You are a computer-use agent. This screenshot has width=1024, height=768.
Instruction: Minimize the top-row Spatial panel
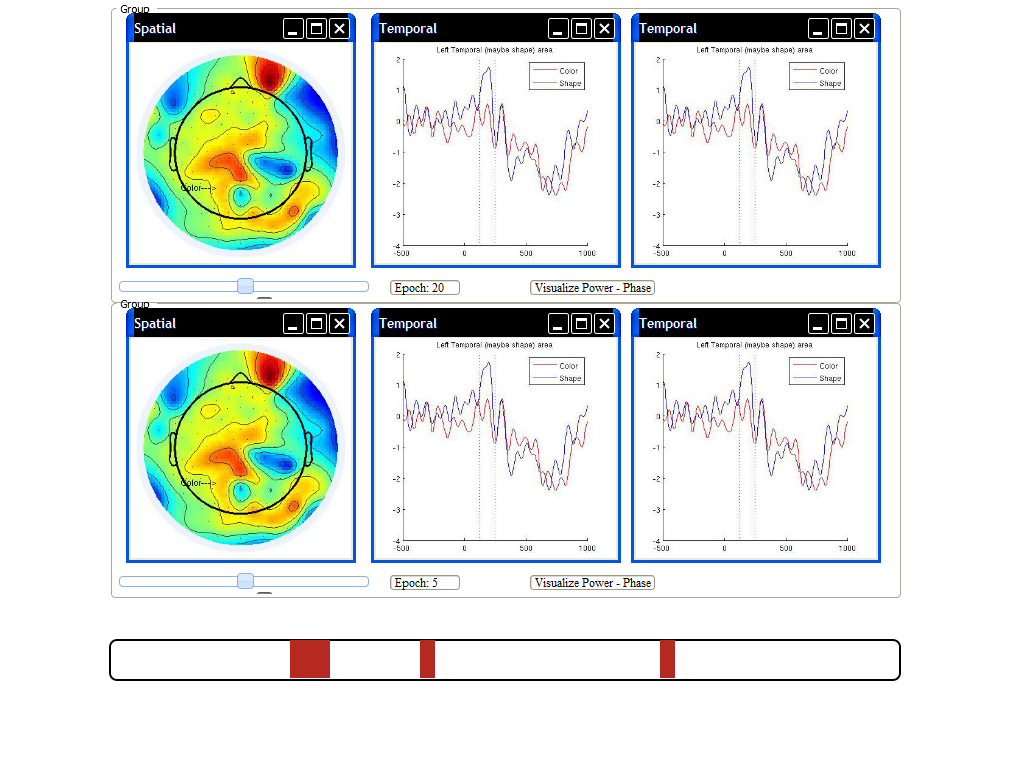click(293, 29)
